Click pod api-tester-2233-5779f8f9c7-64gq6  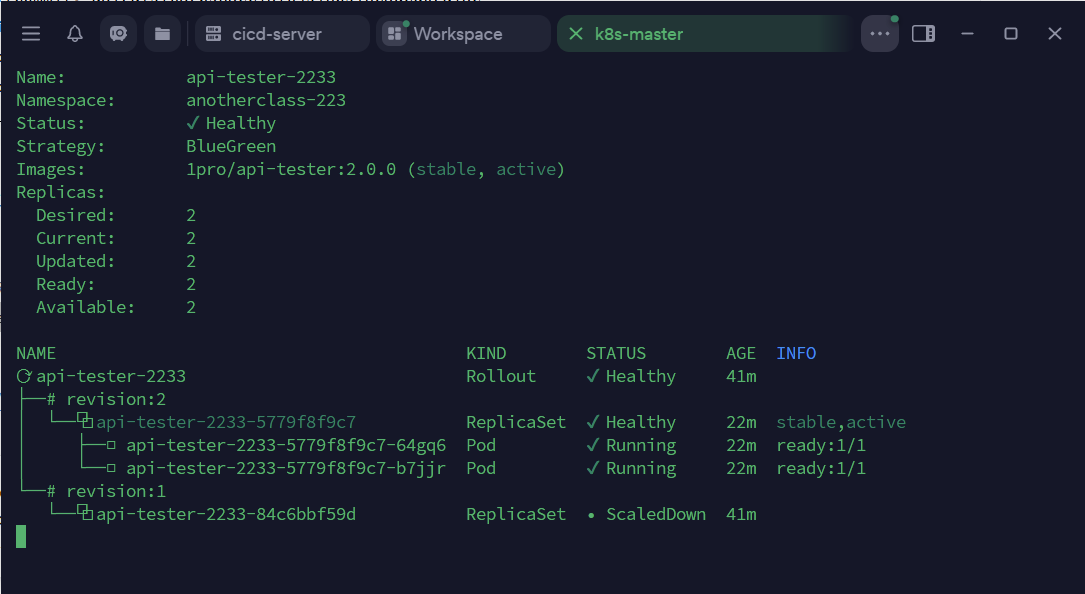coord(286,446)
